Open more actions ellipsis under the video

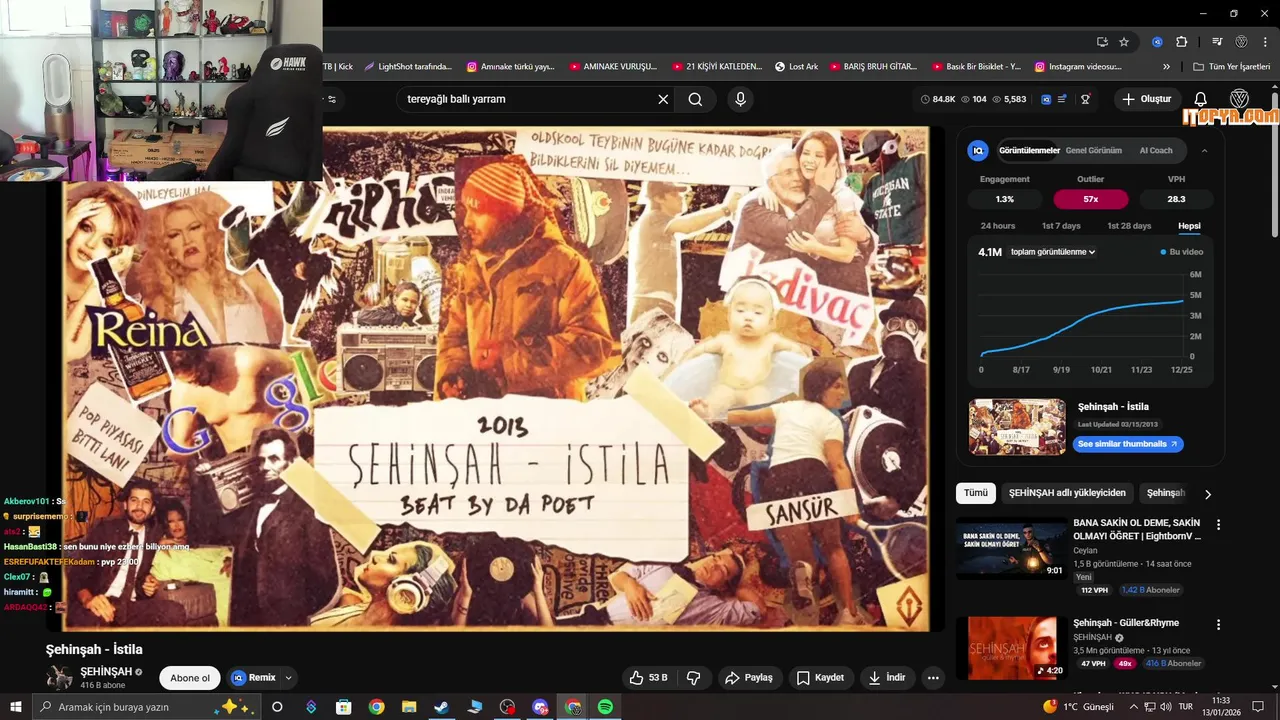pos(933,678)
